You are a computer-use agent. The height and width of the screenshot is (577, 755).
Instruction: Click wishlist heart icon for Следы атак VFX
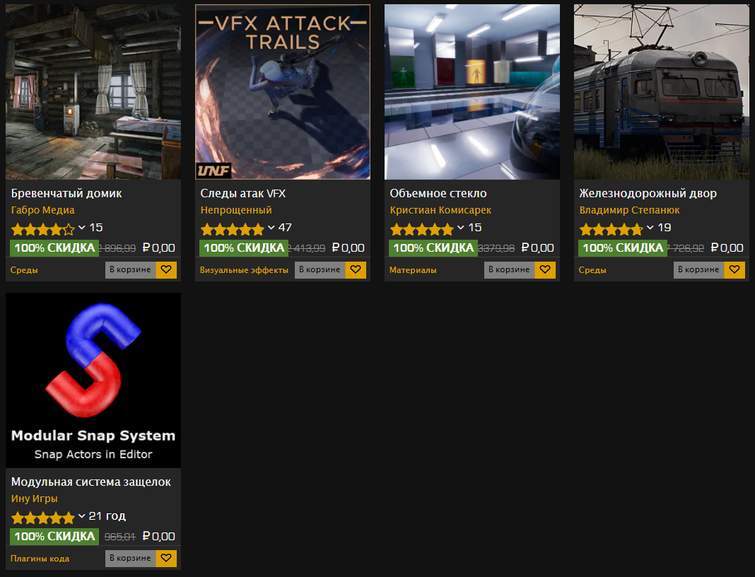click(356, 270)
